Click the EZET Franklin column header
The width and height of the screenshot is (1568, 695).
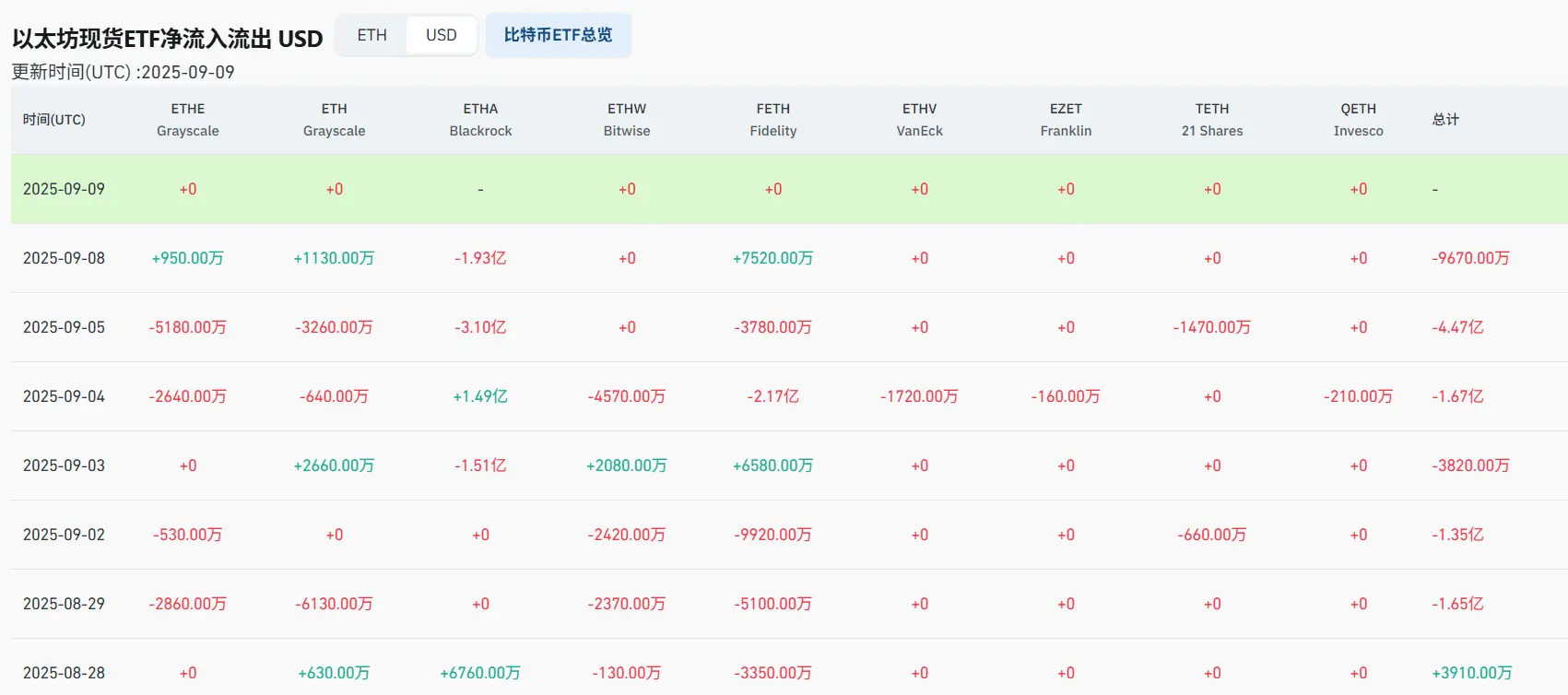click(1067, 120)
